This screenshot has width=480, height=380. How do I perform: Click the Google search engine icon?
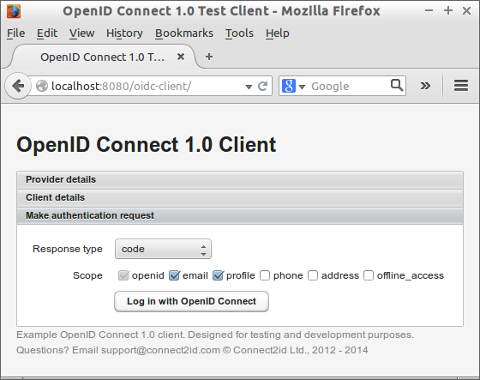tap(289, 86)
